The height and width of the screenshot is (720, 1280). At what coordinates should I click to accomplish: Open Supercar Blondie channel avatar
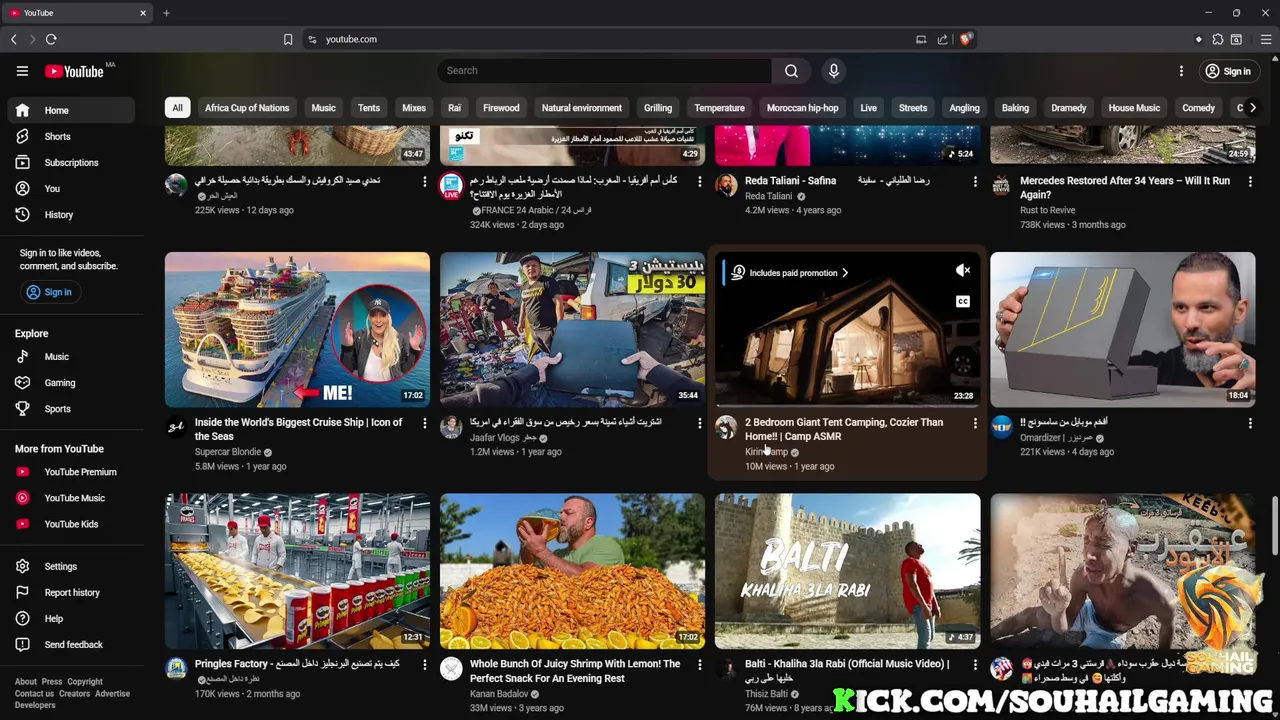[176, 427]
